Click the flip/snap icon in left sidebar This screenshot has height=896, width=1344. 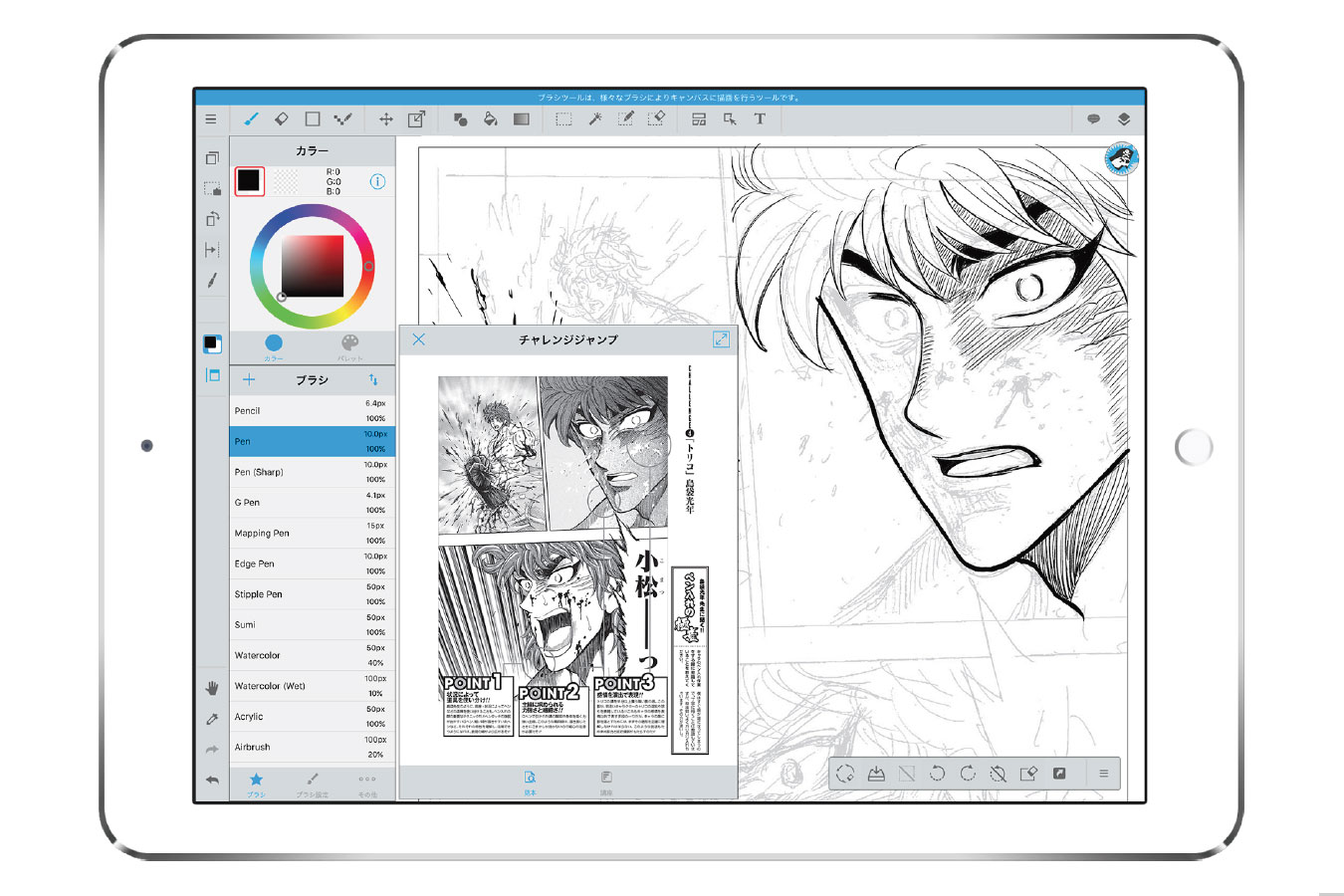(212, 250)
